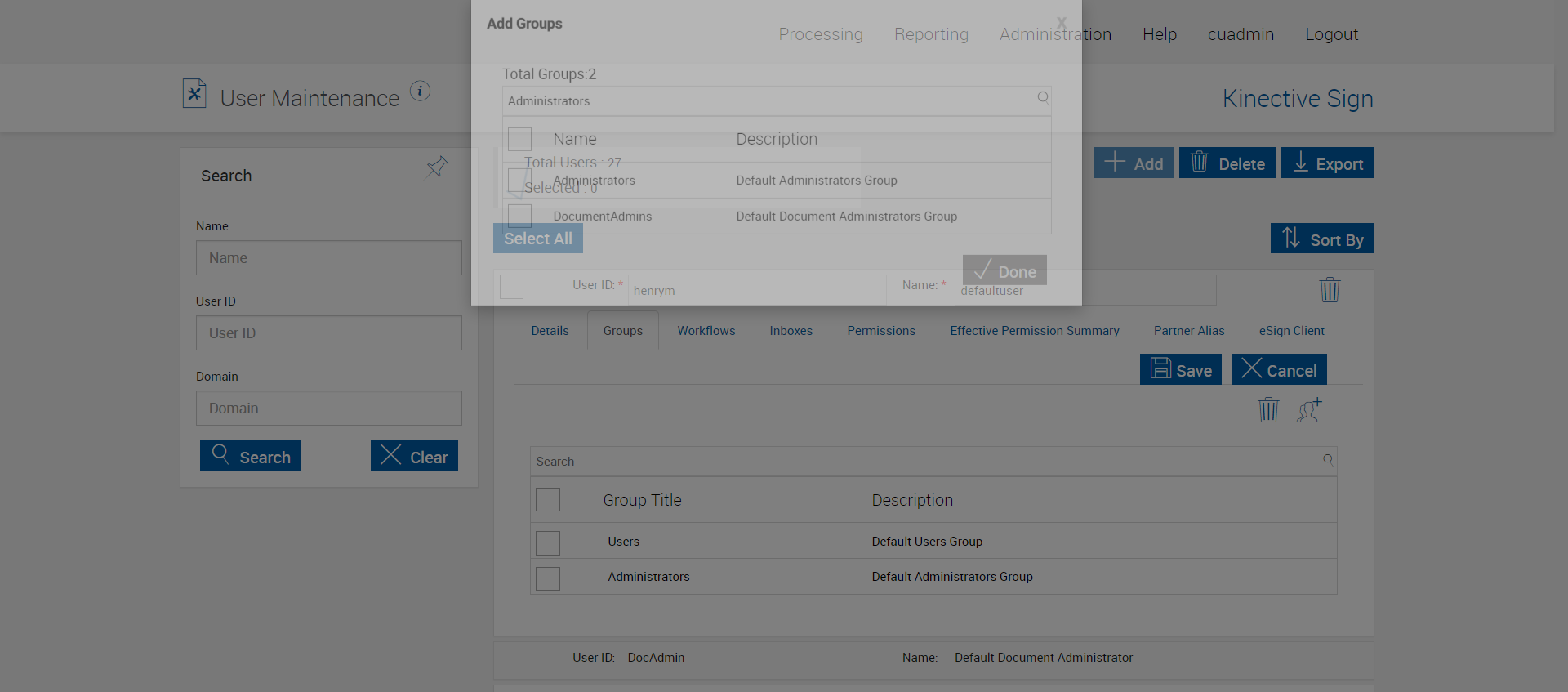1568x692 pixels.
Task: Click the Kinective Sign title text
Action: tap(1298, 99)
